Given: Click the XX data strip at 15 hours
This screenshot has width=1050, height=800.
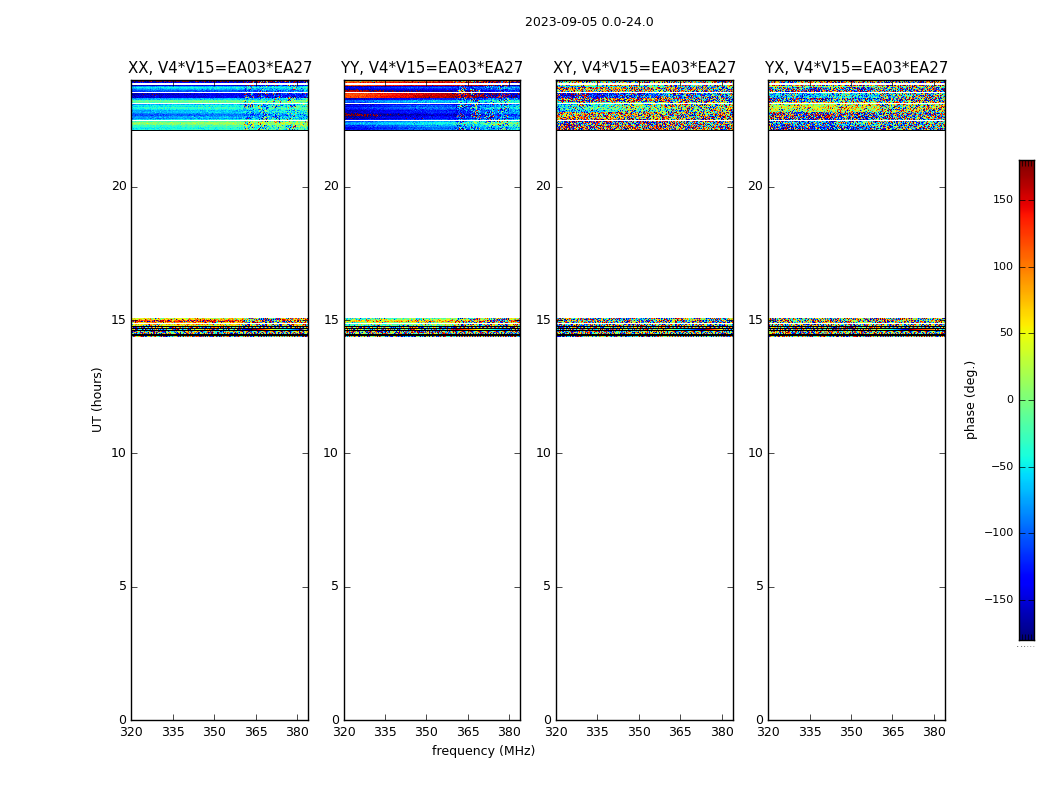Looking at the screenshot, I should [220, 327].
